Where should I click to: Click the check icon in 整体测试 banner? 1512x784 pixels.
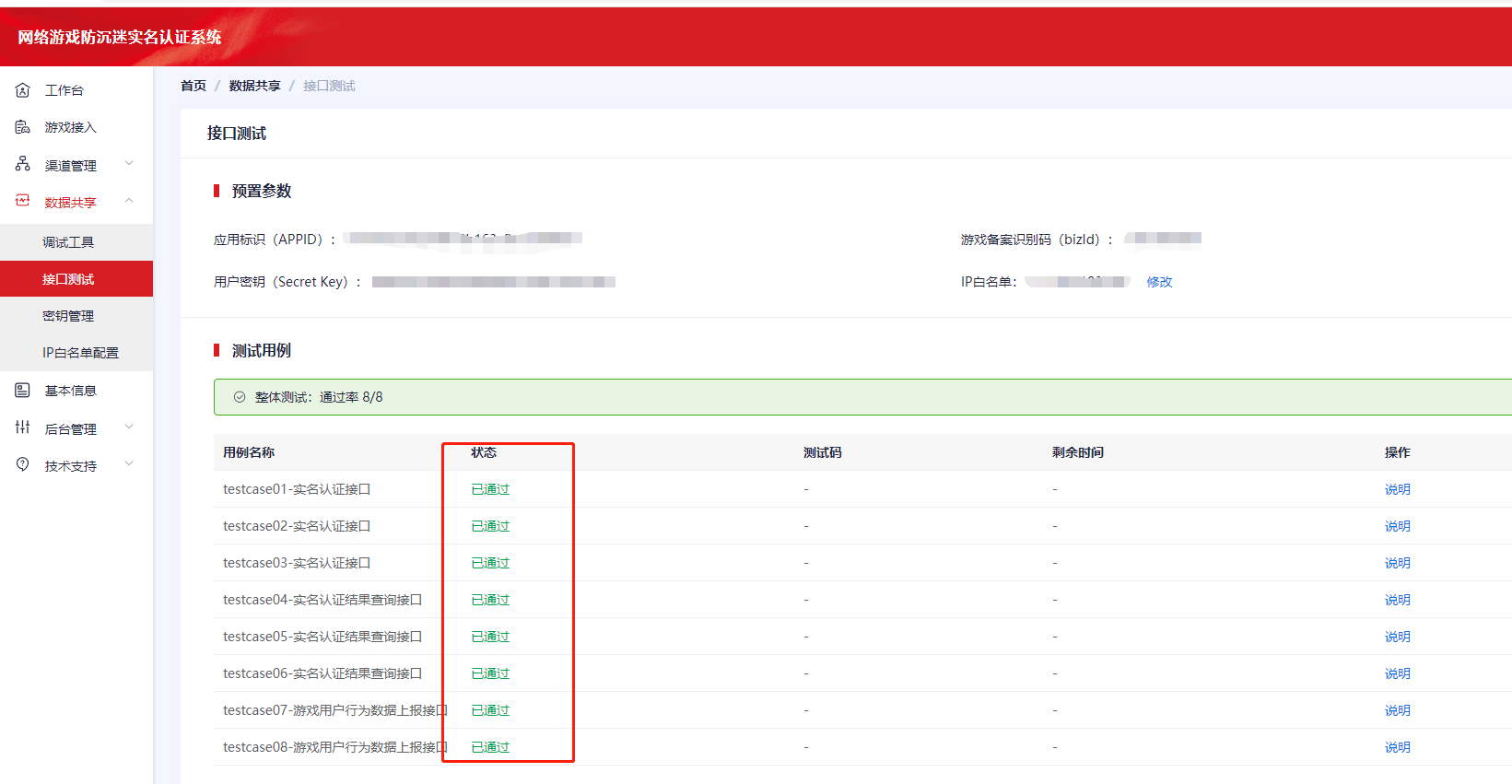(x=240, y=397)
